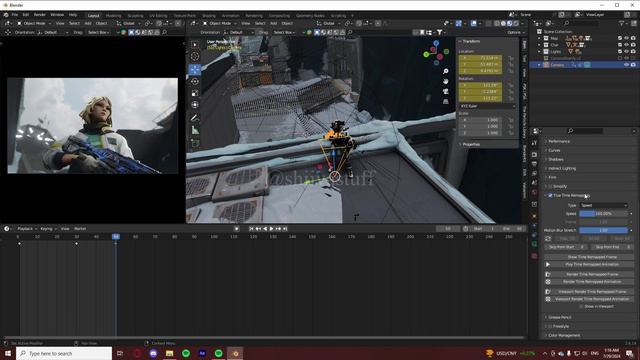Select the Scale tool in viewport toolbar

tap(195, 93)
